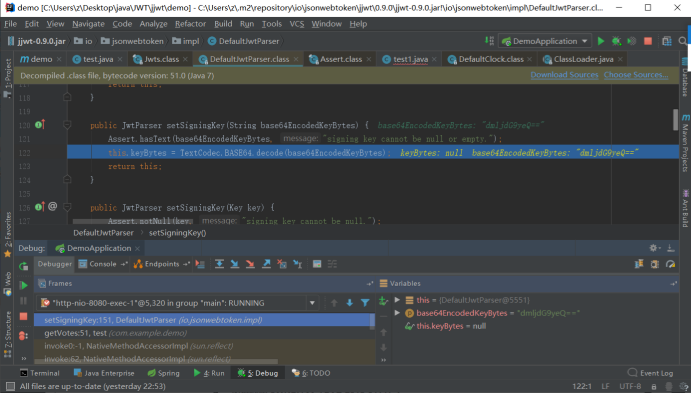691x393 pixels.
Task: Switch to the Endpoints tab in the debugger
Action: (x=162, y=264)
